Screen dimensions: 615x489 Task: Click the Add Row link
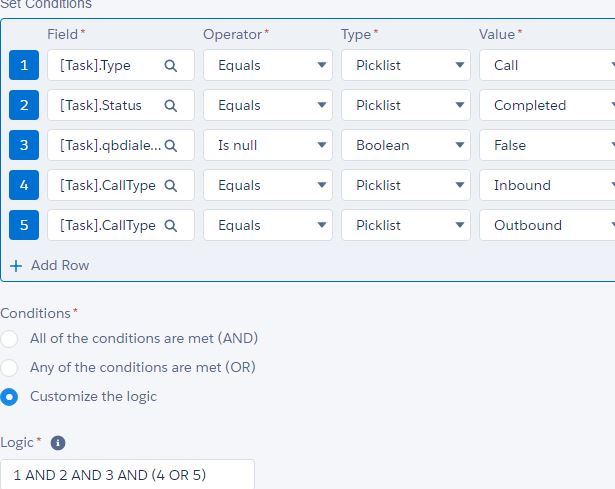(x=60, y=266)
